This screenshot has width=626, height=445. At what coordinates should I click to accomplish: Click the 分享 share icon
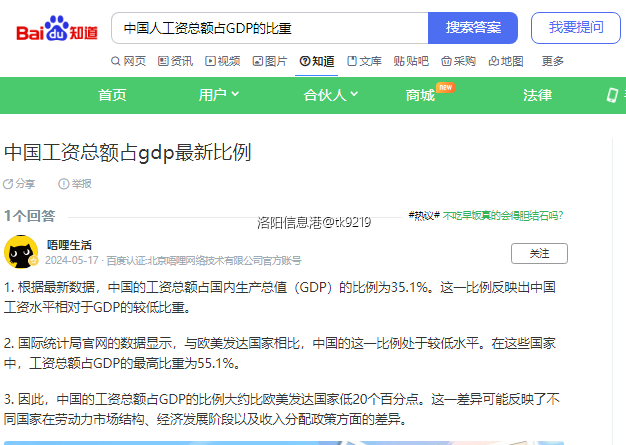8,184
